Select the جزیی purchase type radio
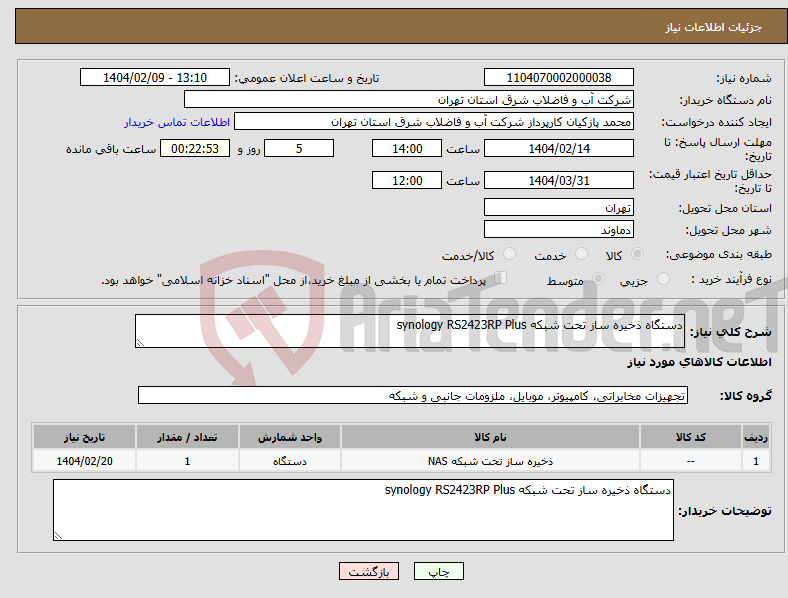 [663, 279]
